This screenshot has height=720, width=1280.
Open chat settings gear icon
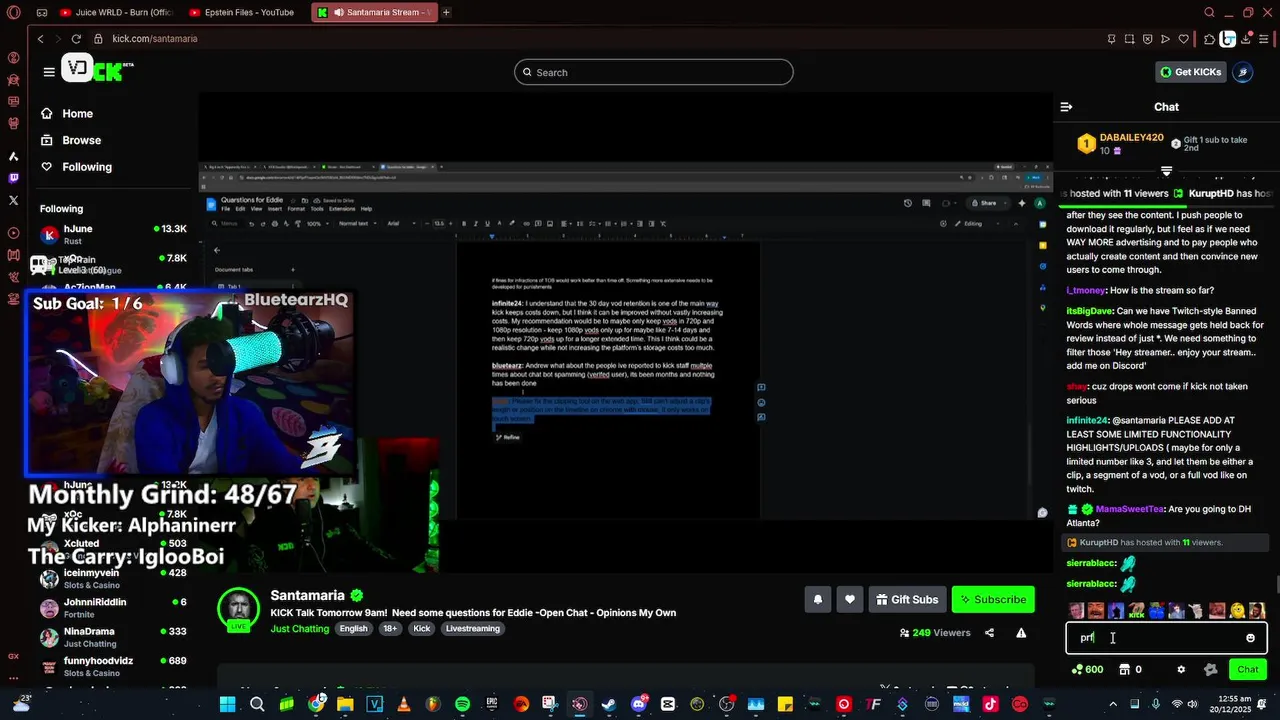coord(1181,669)
